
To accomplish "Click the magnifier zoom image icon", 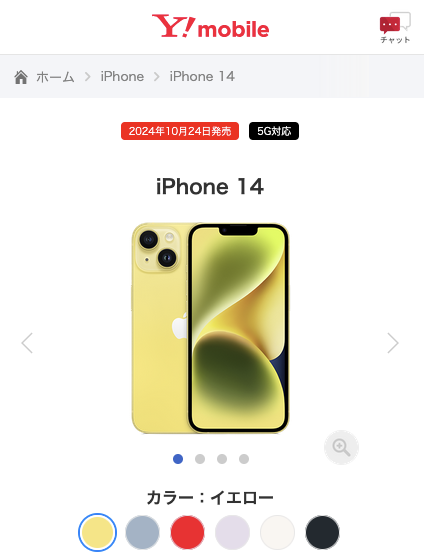I will [341, 447].
